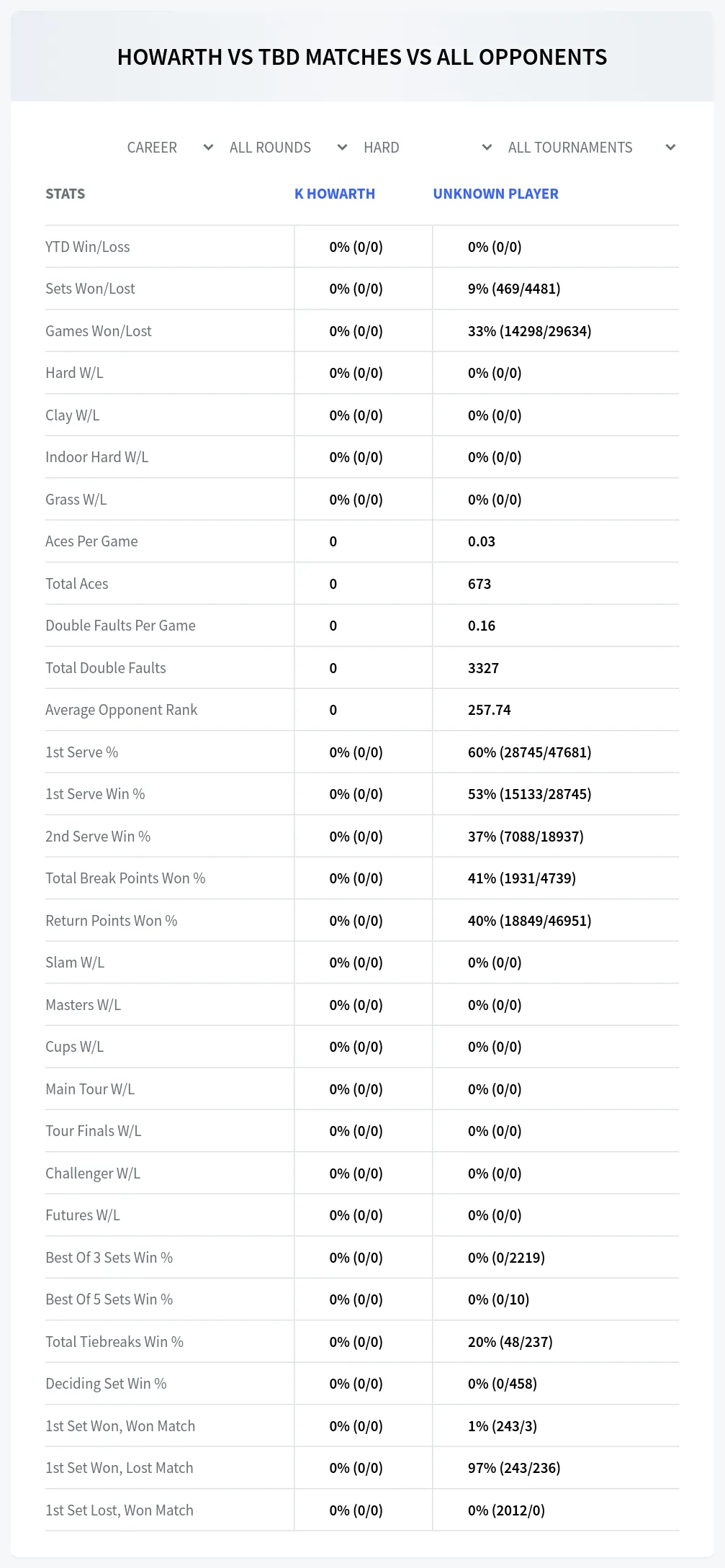Viewport: 725px width, 1568px height.
Task: Click the chevron beside HARD
Action: (487, 148)
